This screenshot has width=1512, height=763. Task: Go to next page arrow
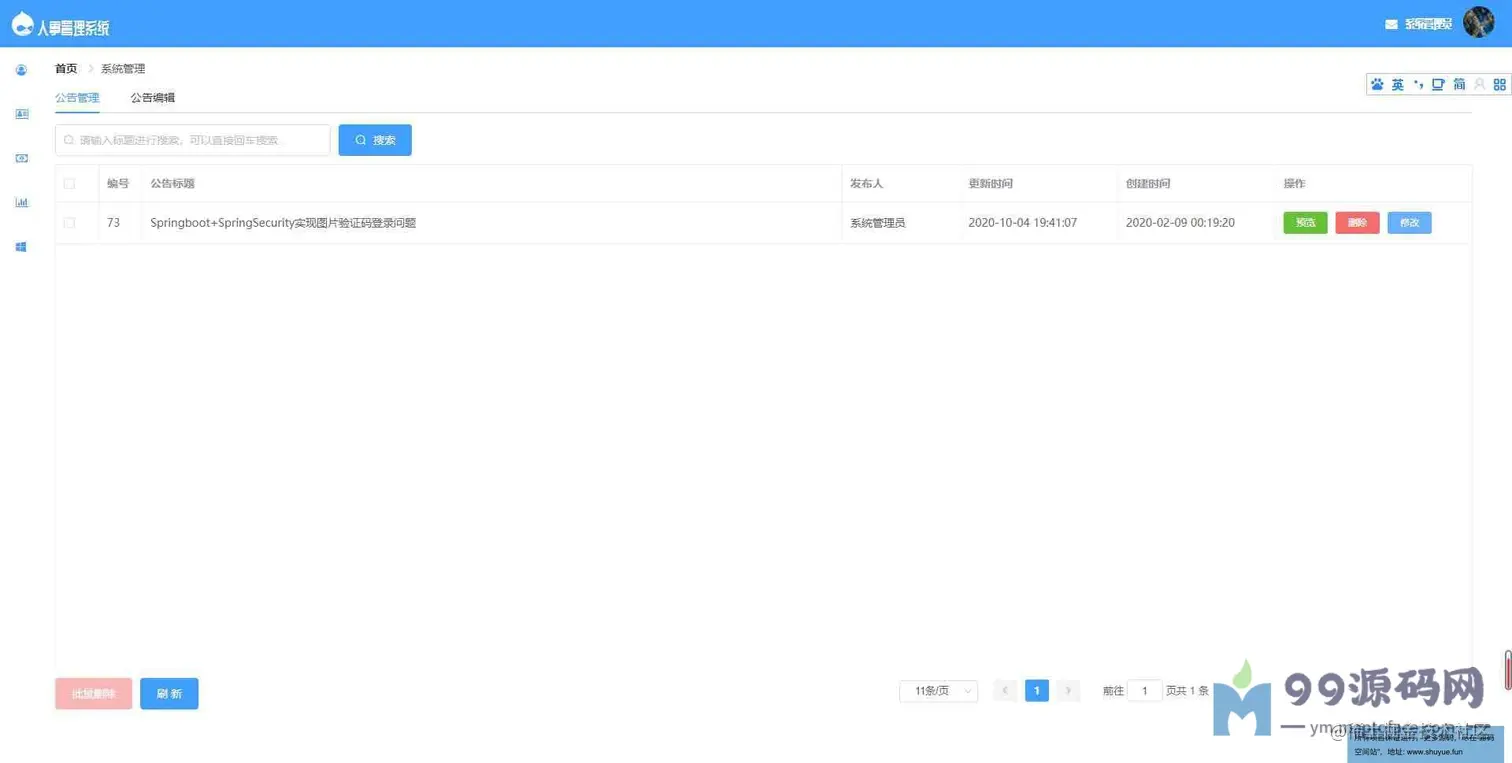[1068, 691]
